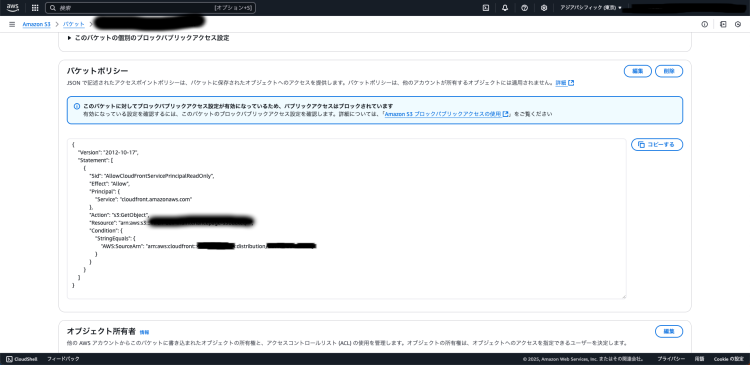Open the 詳細 link in policy description
This screenshot has width=750, height=365.
coord(564,83)
